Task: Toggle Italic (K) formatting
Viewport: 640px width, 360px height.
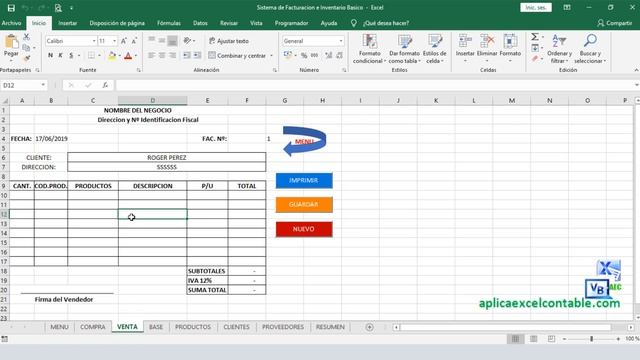Action: pos(60,55)
